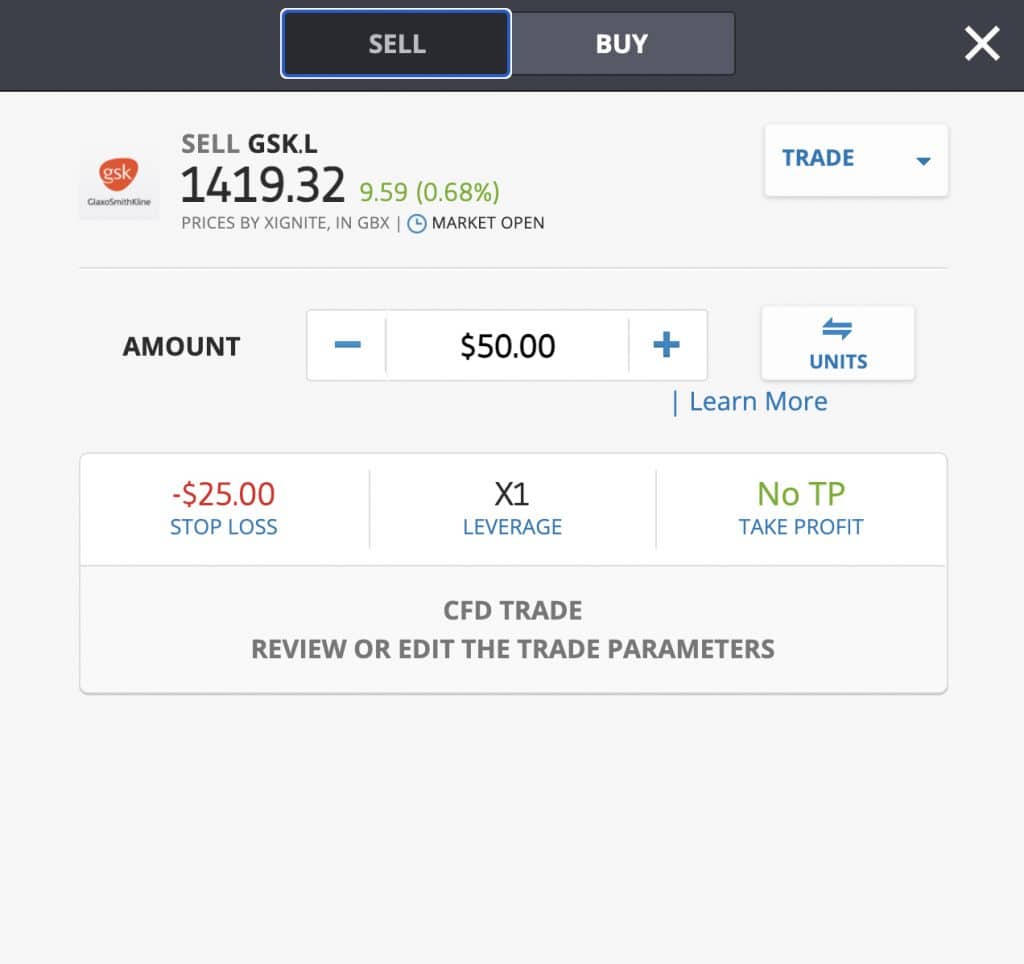Click the 1419.32 sell price
1024x964 pixels.
[263, 185]
